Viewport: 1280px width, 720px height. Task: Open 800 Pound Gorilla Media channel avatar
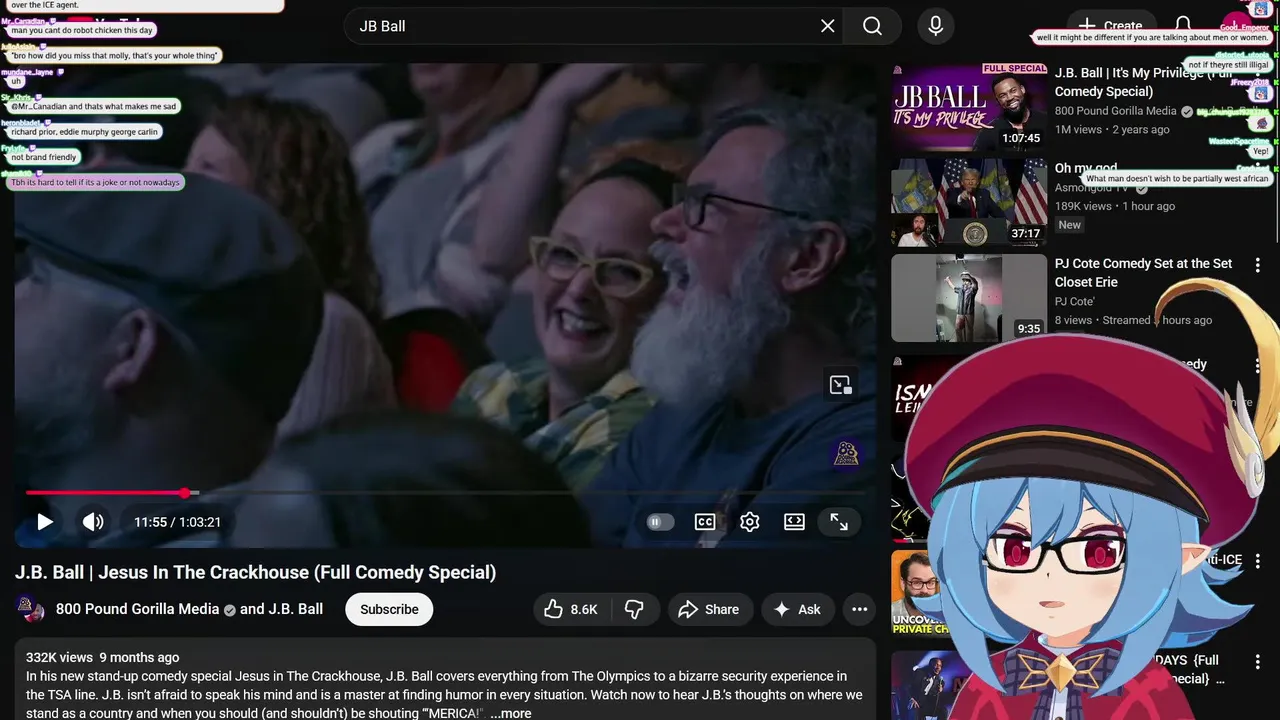[x=30, y=609]
